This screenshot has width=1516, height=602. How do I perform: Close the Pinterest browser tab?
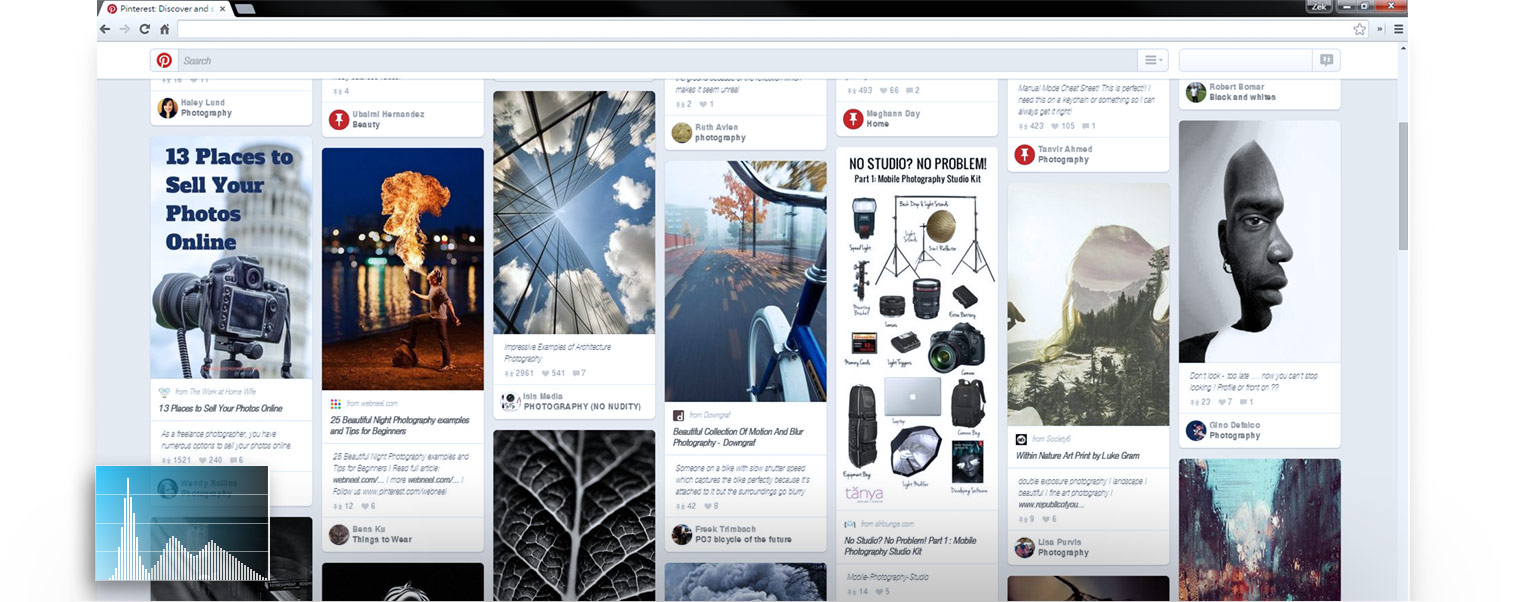click(223, 8)
